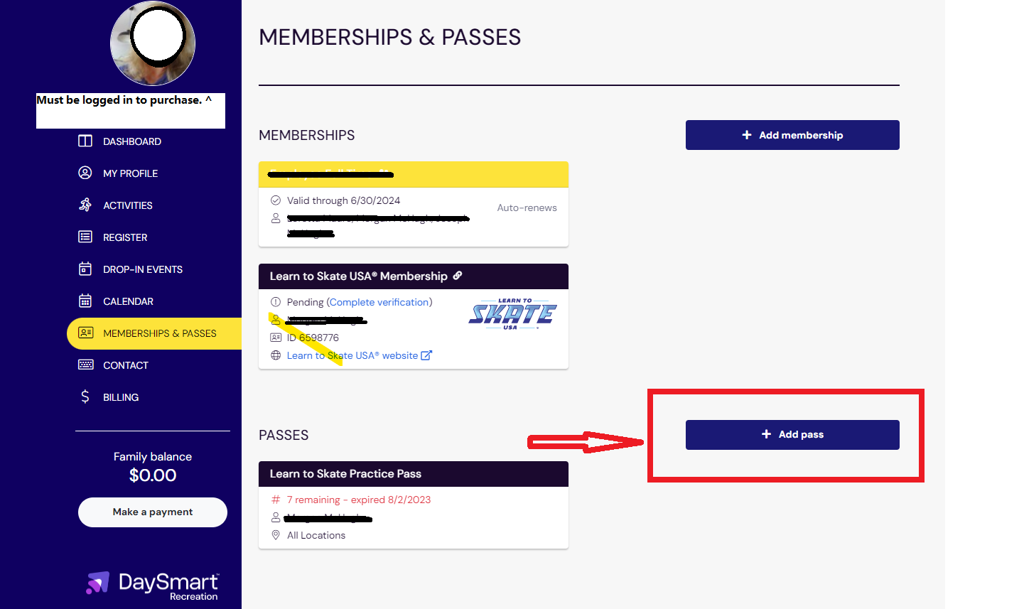Click the My Profile person icon
1024x609 pixels.
click(85, 173)
